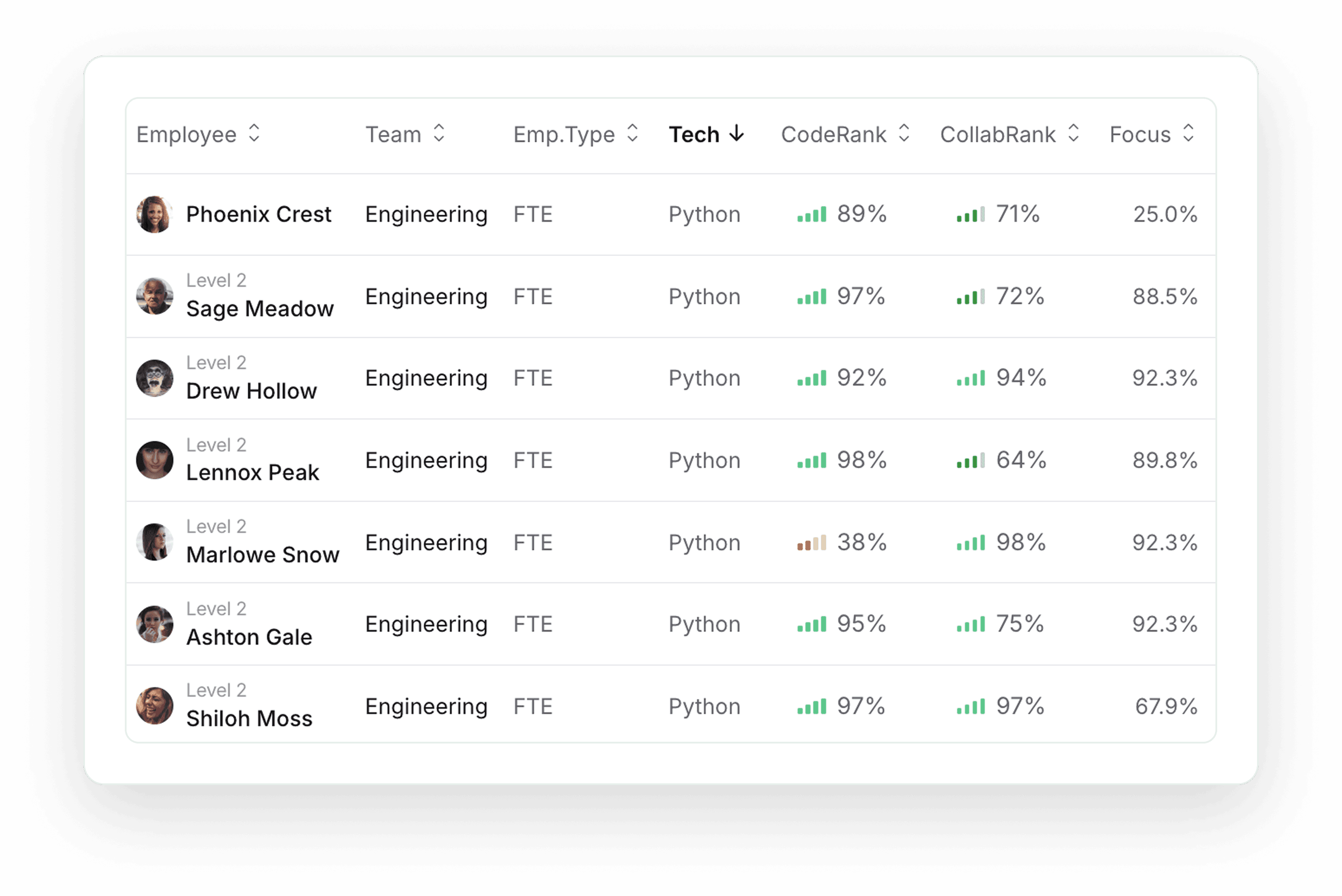Click Marlowe Snow's orange CodeRank bars icon
The width and height of the screenshot is (1342, 896).
click(811, 543)
